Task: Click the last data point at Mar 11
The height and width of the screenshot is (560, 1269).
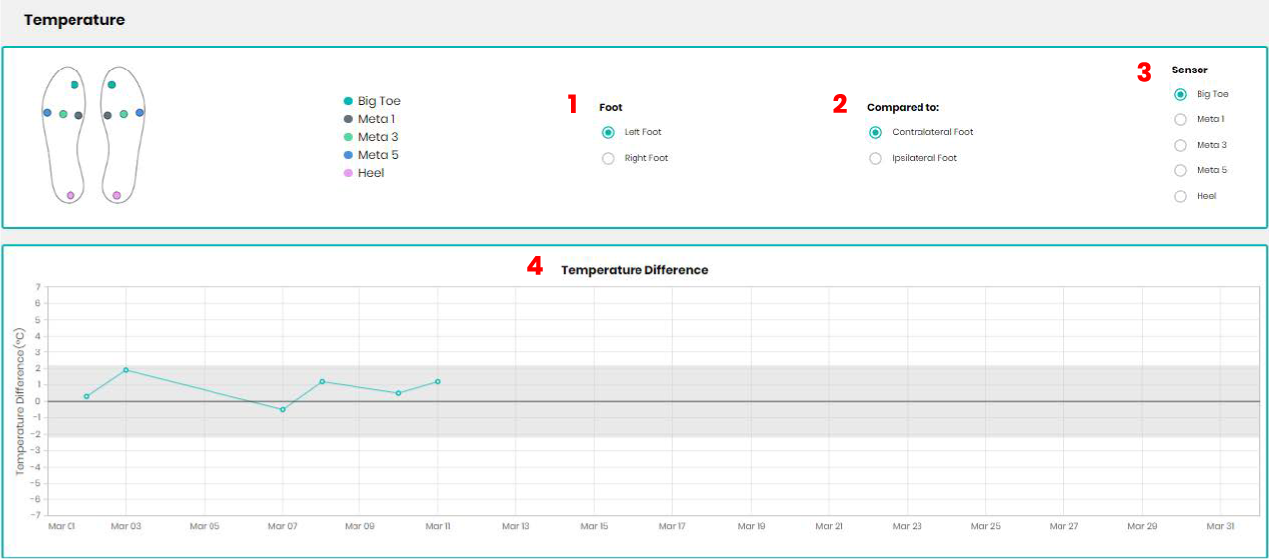Action: [438, 381]
